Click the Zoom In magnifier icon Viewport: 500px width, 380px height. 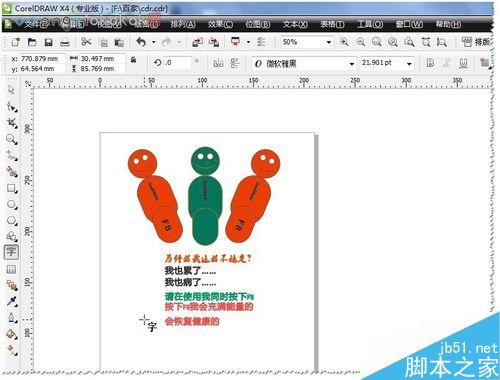[x=344, y=42]
